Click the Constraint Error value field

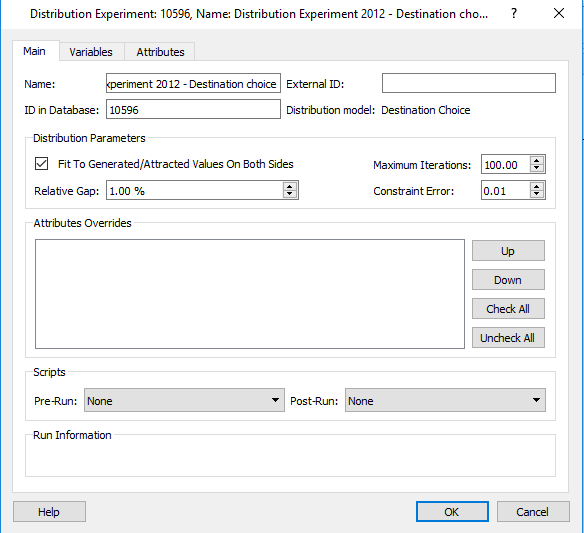(x=505, y=190)
